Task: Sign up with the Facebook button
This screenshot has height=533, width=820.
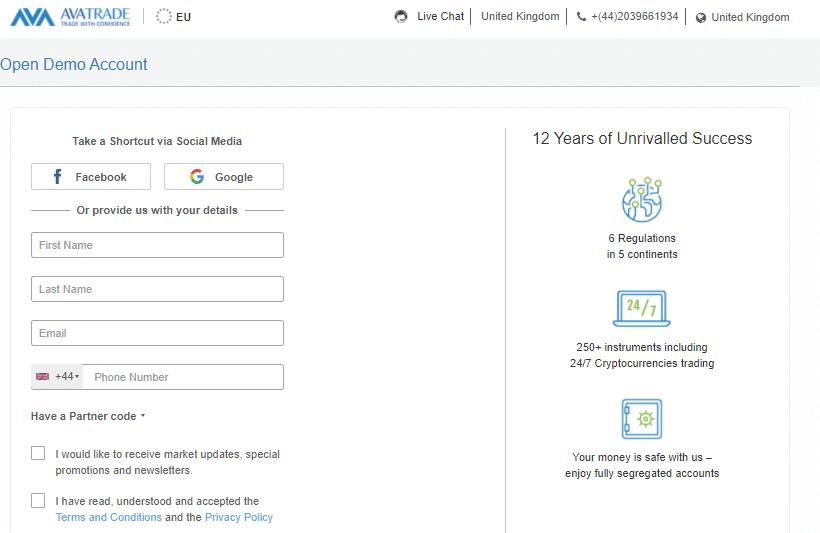Action: 91,177
